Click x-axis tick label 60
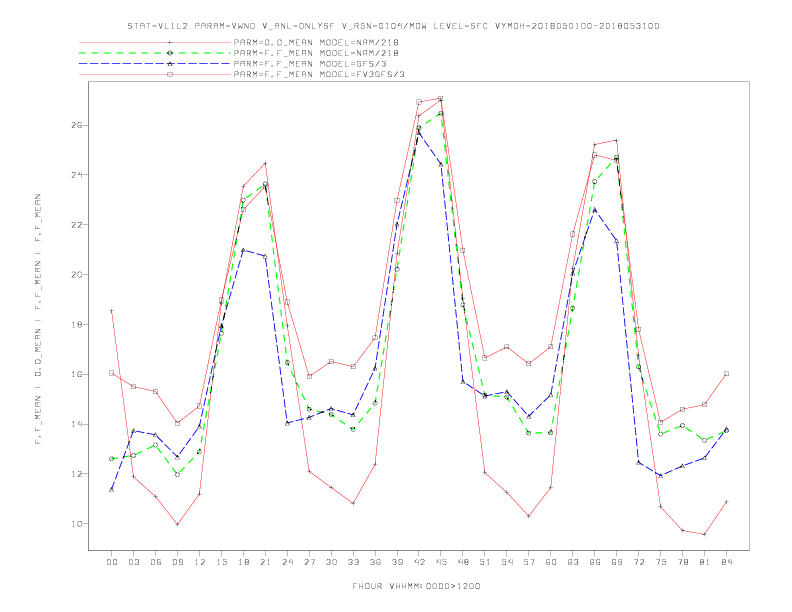The width and height of the screenshot is (792, 612). pos(551,562)
